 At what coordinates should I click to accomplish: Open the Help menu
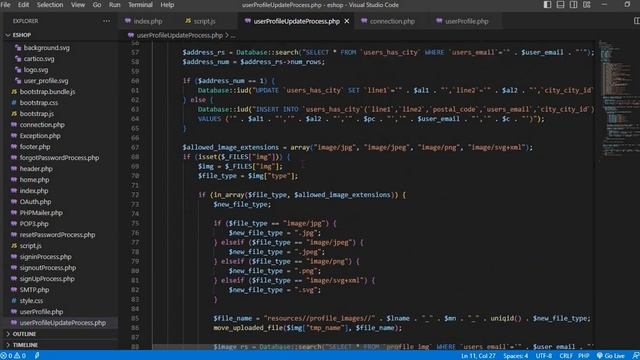click(167, 5)
